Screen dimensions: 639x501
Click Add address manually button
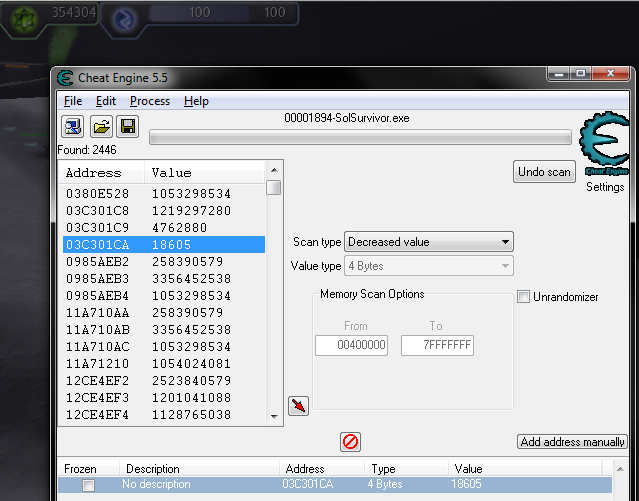572,441
